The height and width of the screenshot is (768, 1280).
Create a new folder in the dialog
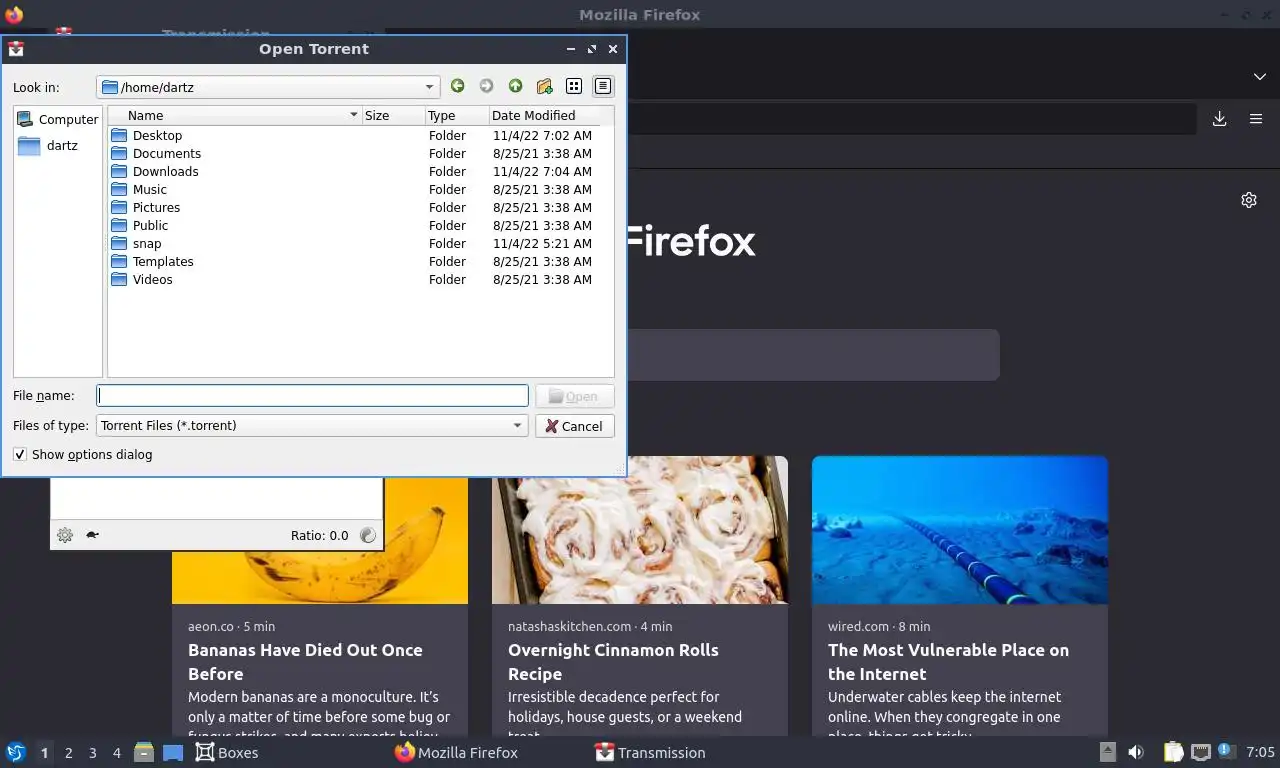point(544,87)
